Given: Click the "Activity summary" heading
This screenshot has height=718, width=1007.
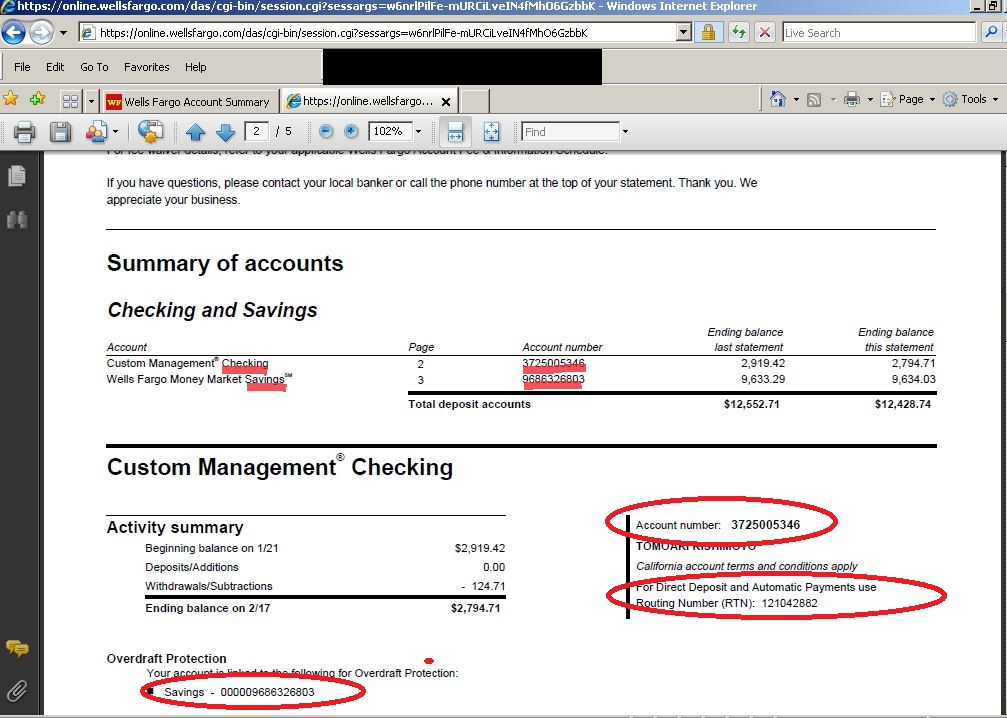Looking at the screenshot, I should [175, 527].
